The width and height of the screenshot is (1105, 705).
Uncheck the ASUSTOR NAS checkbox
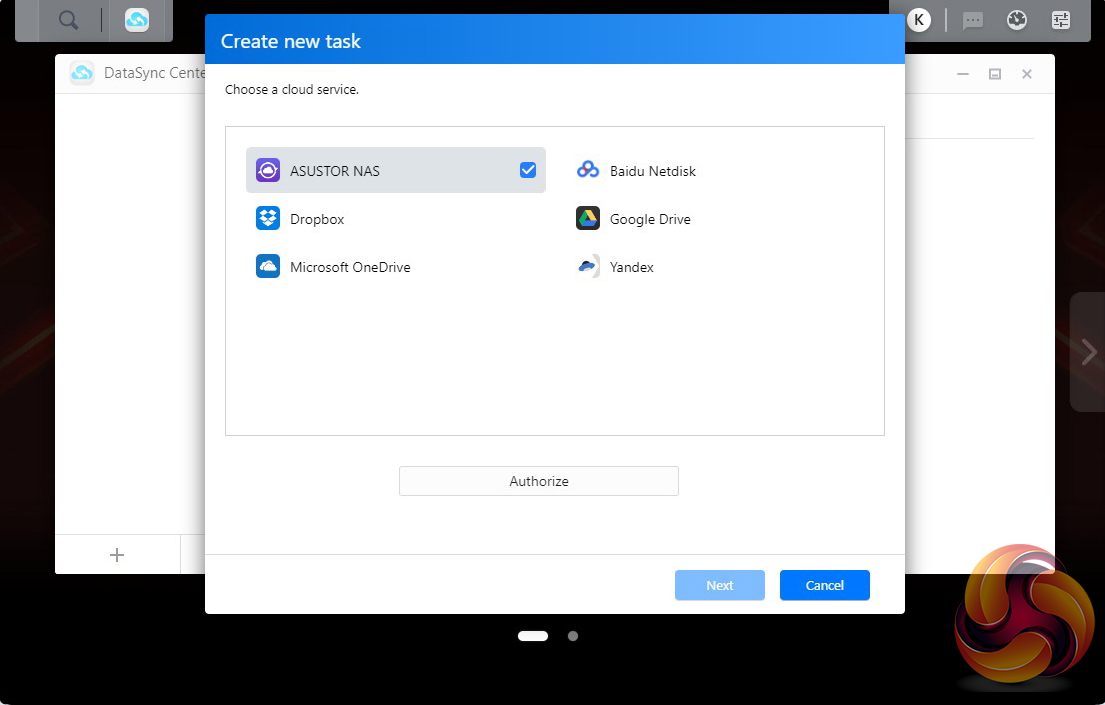(528, 170)
